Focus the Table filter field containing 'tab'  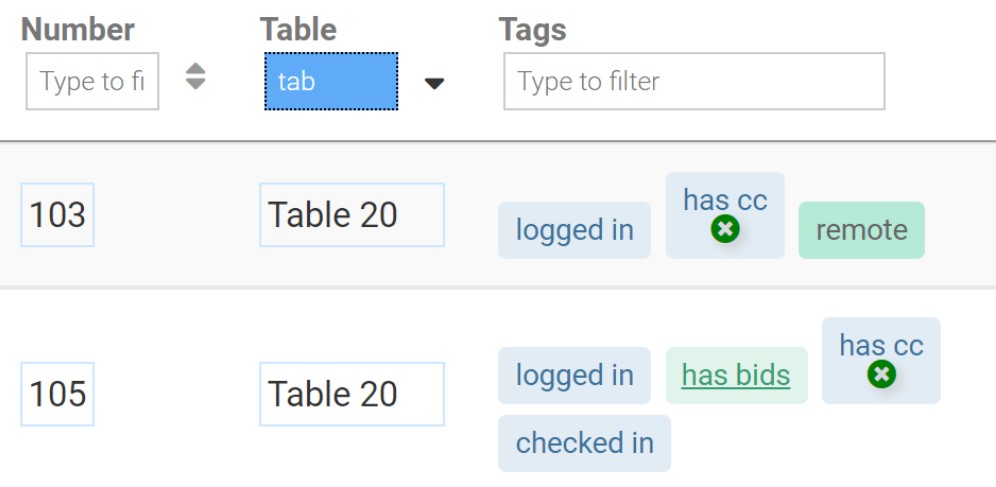[x=331, y=81]
